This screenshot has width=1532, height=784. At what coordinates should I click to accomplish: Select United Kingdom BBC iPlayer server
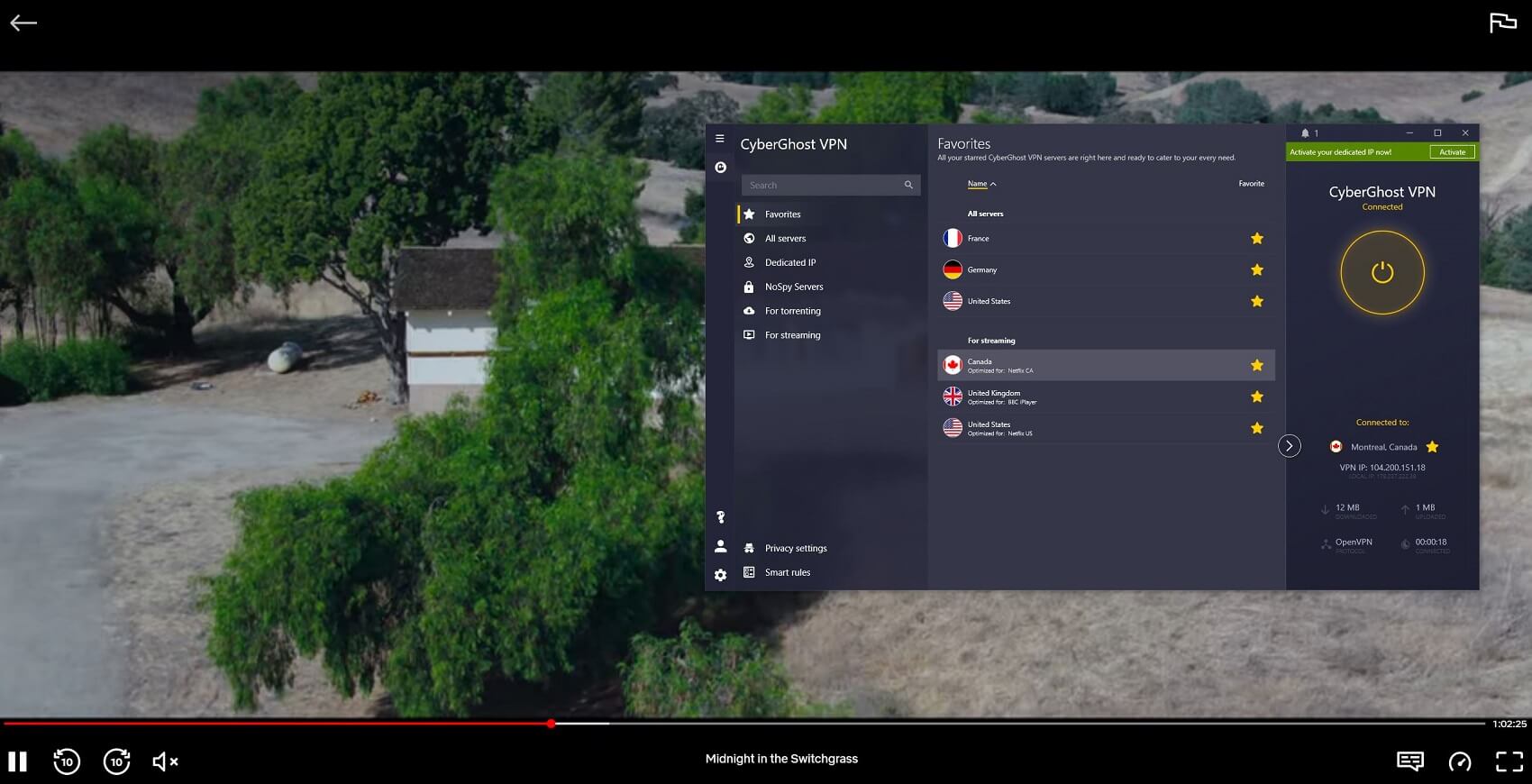point(1106,397)
